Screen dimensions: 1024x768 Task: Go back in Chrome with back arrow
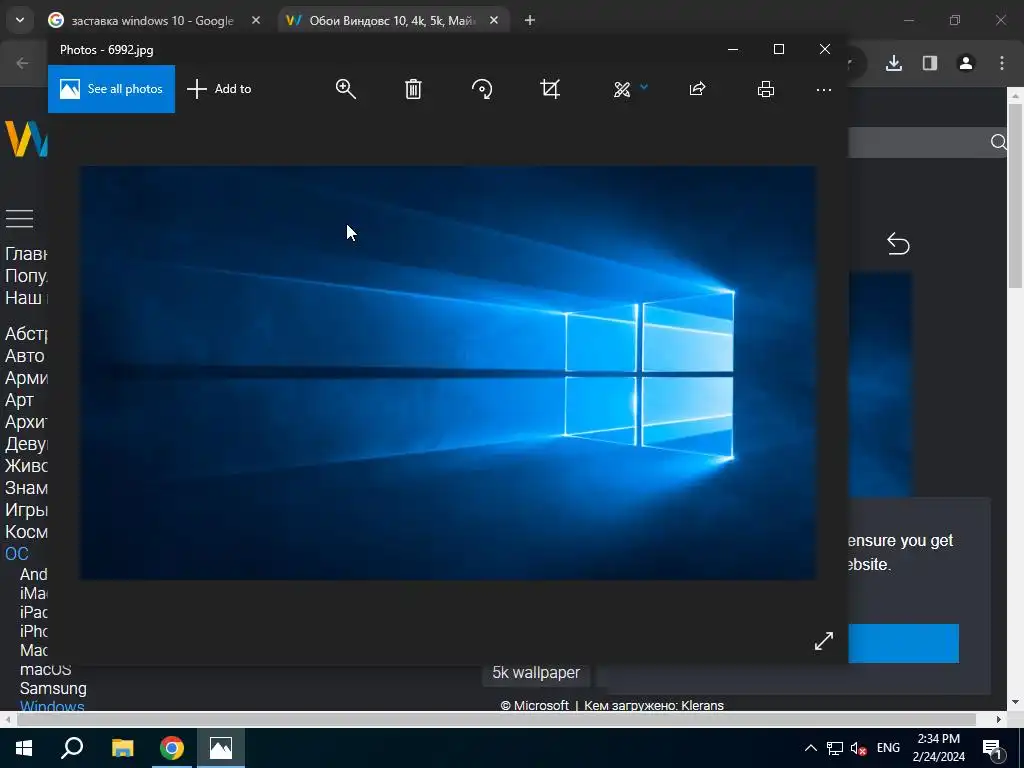(22, 63)
